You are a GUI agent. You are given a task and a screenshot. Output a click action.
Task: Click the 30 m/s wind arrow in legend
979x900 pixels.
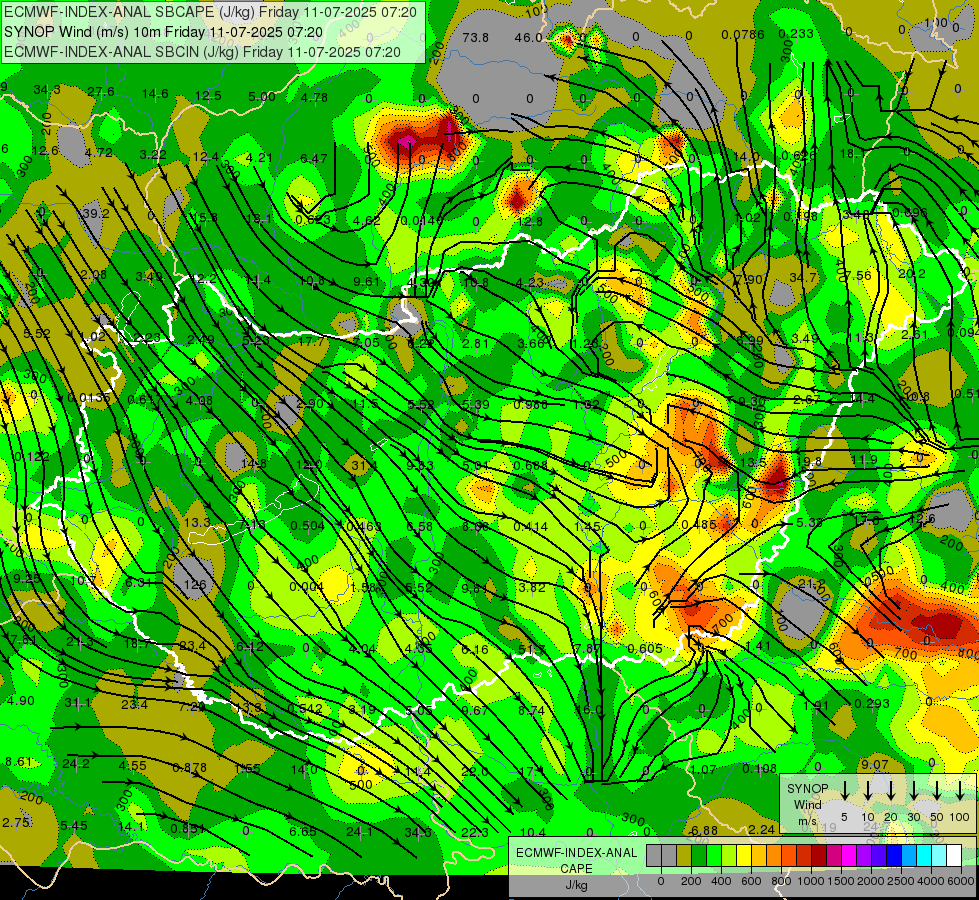coord(914,790)
